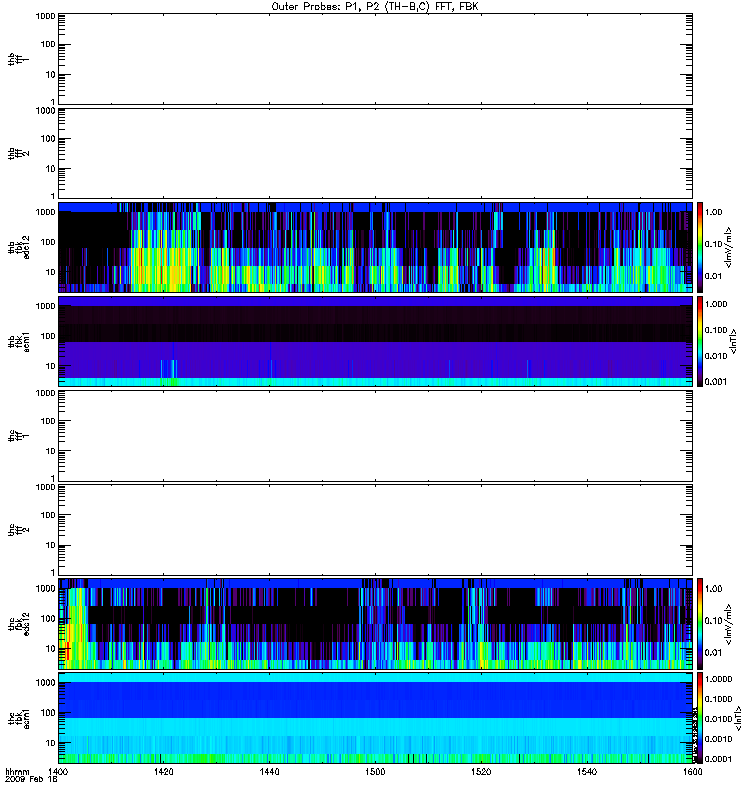750x800 pixels.
Task: Click the '10' y-axis tick of thb fbk edc12 panel
Action: (x=51, y=272)
